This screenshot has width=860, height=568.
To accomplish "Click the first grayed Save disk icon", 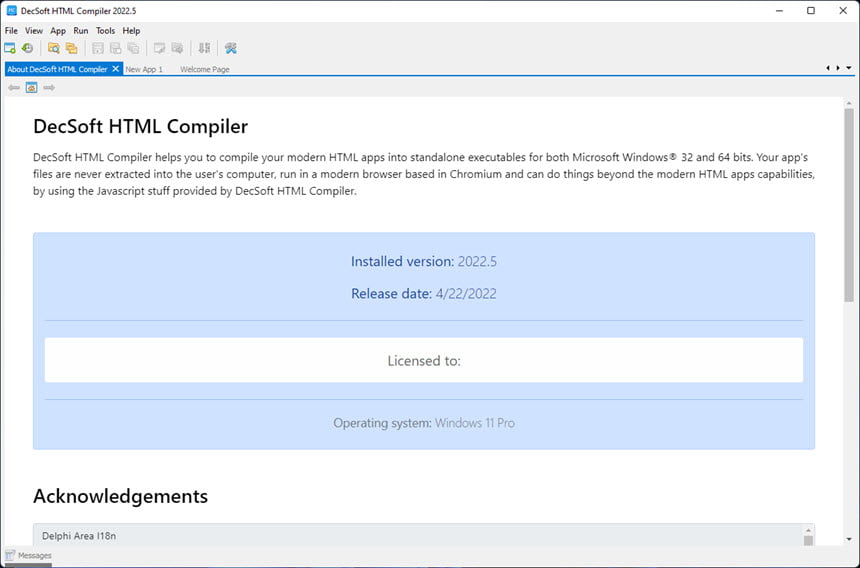I will pyautogui.click(x=98, y=48).
